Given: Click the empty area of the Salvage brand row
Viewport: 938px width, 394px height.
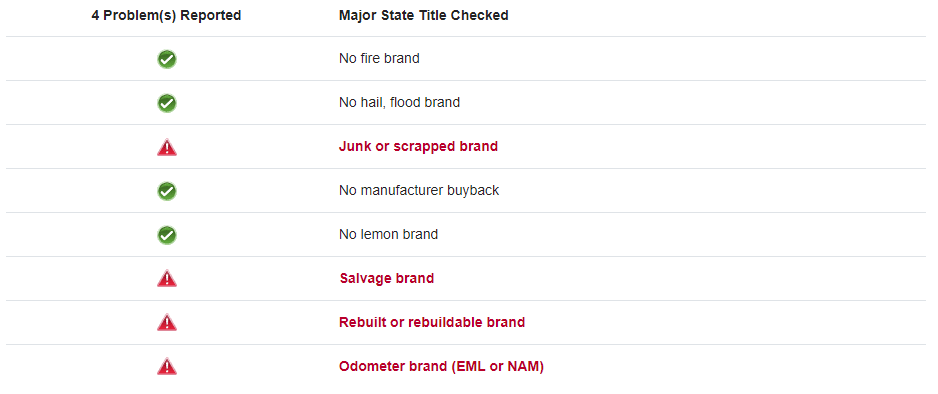Looking at the screenshot, I should [x=680, y=279].
